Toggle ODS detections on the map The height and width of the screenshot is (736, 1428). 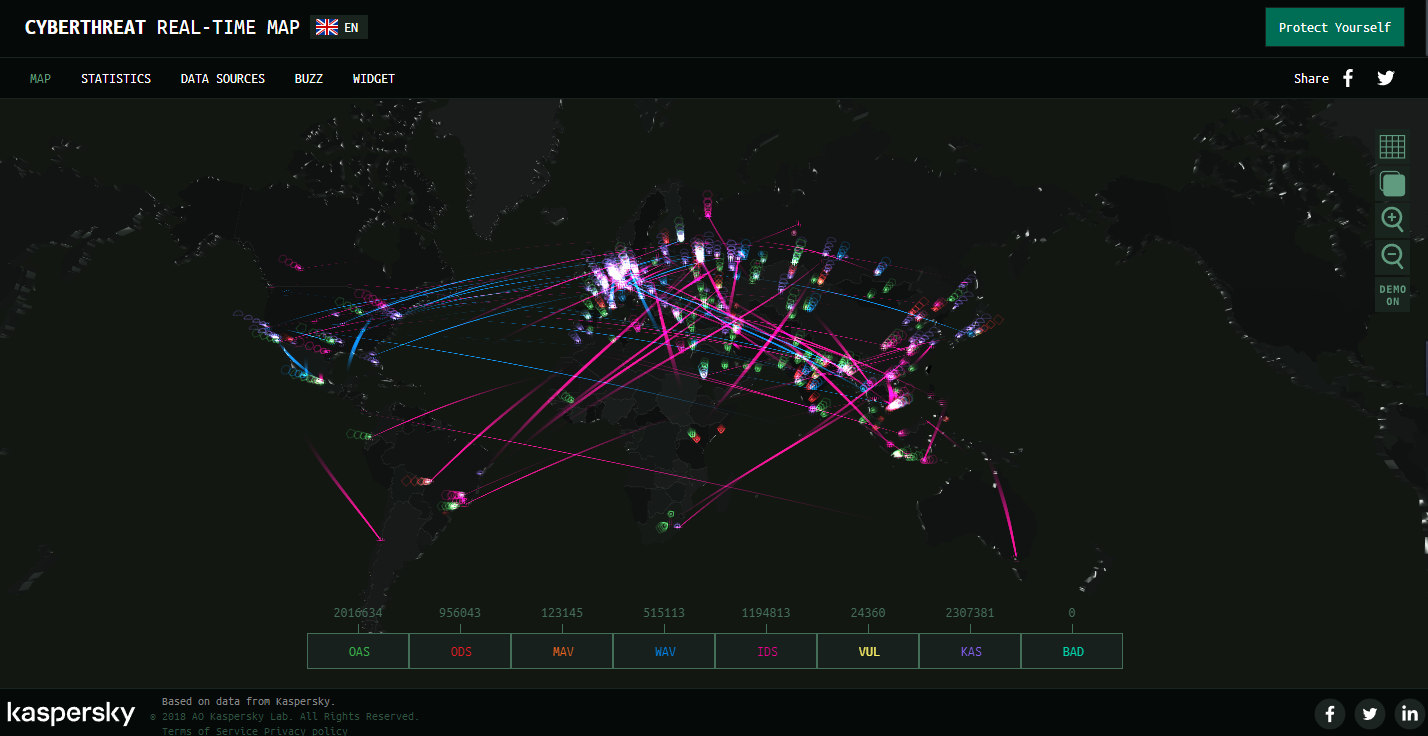[x=460, y=651]
